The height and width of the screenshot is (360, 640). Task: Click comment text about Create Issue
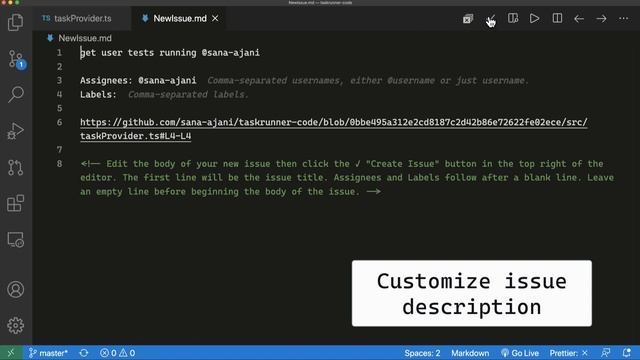[347, 178]
